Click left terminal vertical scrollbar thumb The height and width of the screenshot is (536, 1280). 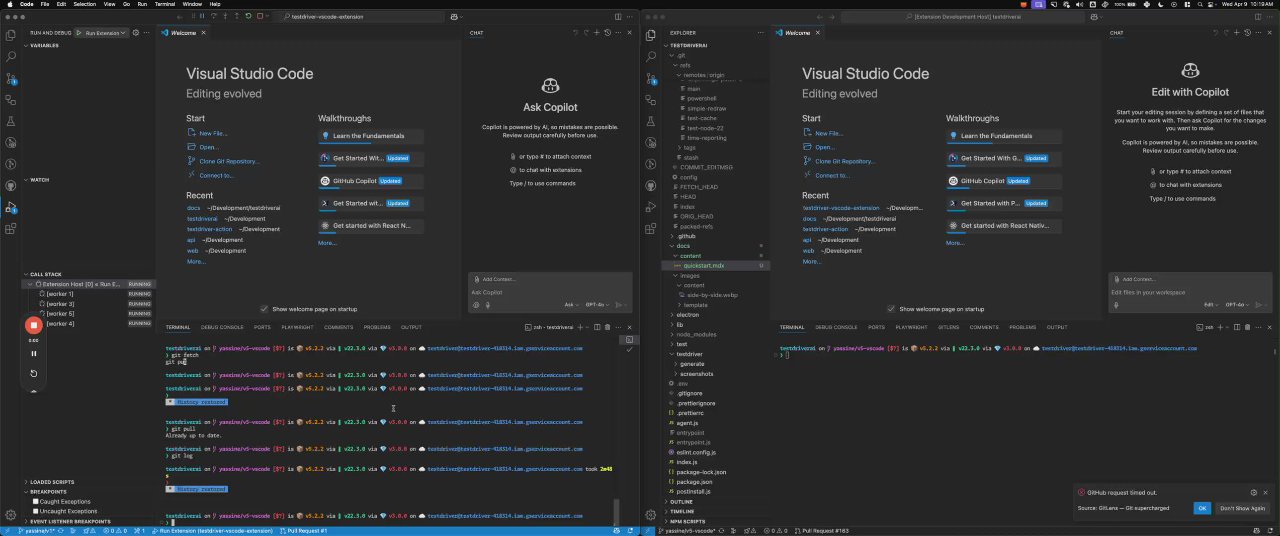click(x=616, y=510)
